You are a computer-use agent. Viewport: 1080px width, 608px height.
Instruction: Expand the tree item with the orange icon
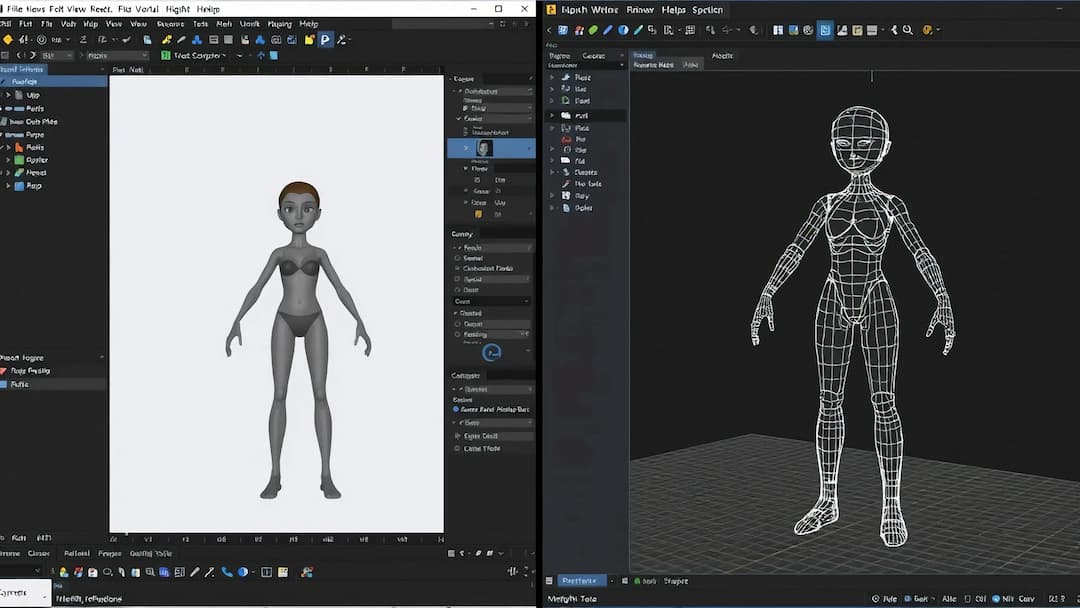click(x=8, y=147)
